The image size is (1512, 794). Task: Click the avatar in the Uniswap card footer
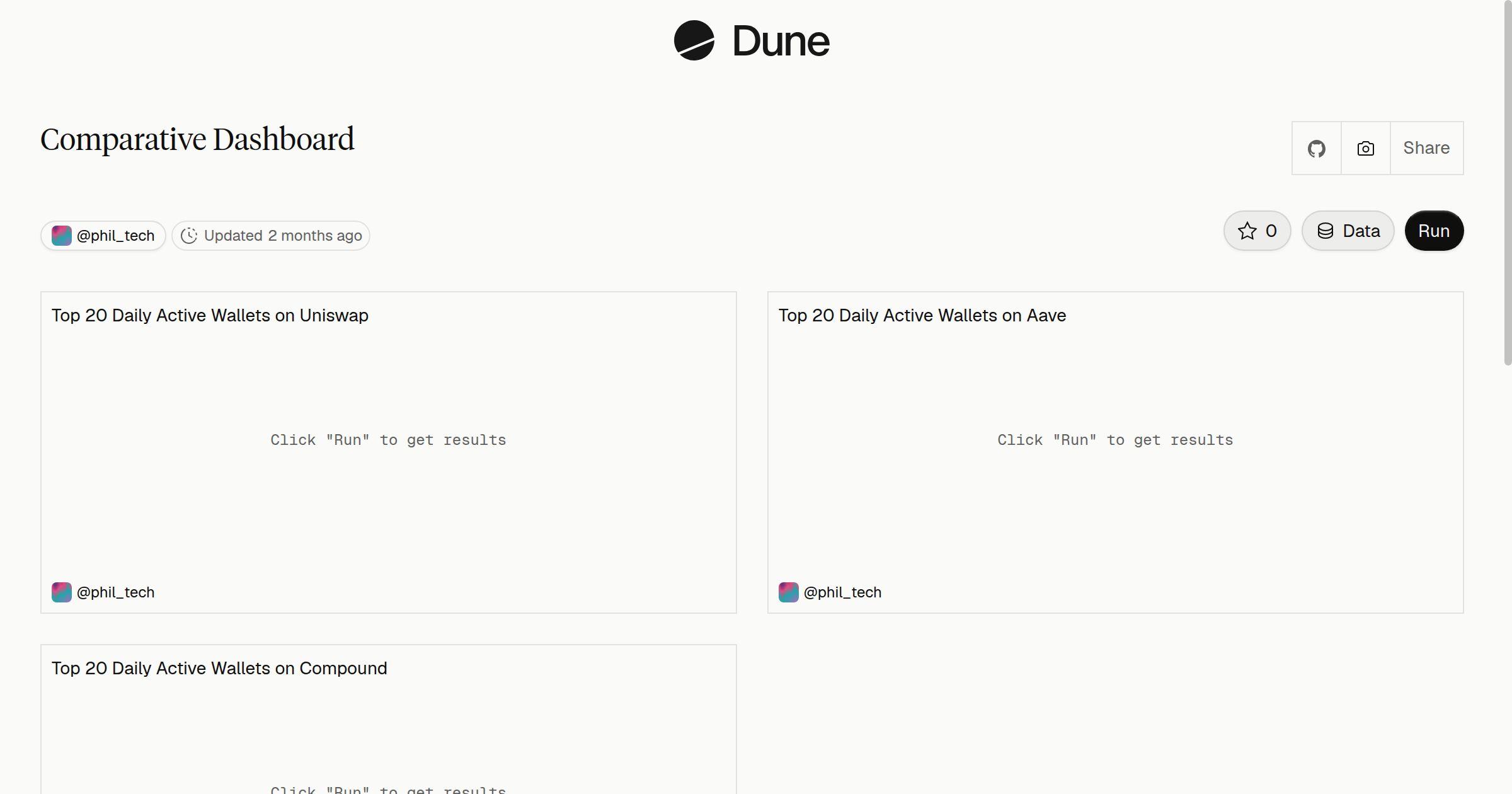(61, 592)
